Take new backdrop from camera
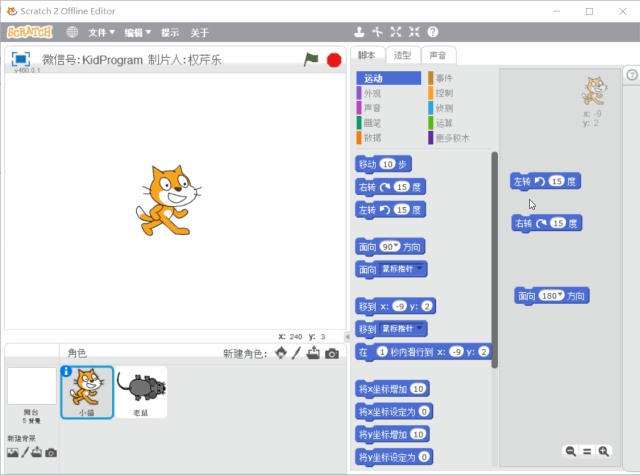 51,453
